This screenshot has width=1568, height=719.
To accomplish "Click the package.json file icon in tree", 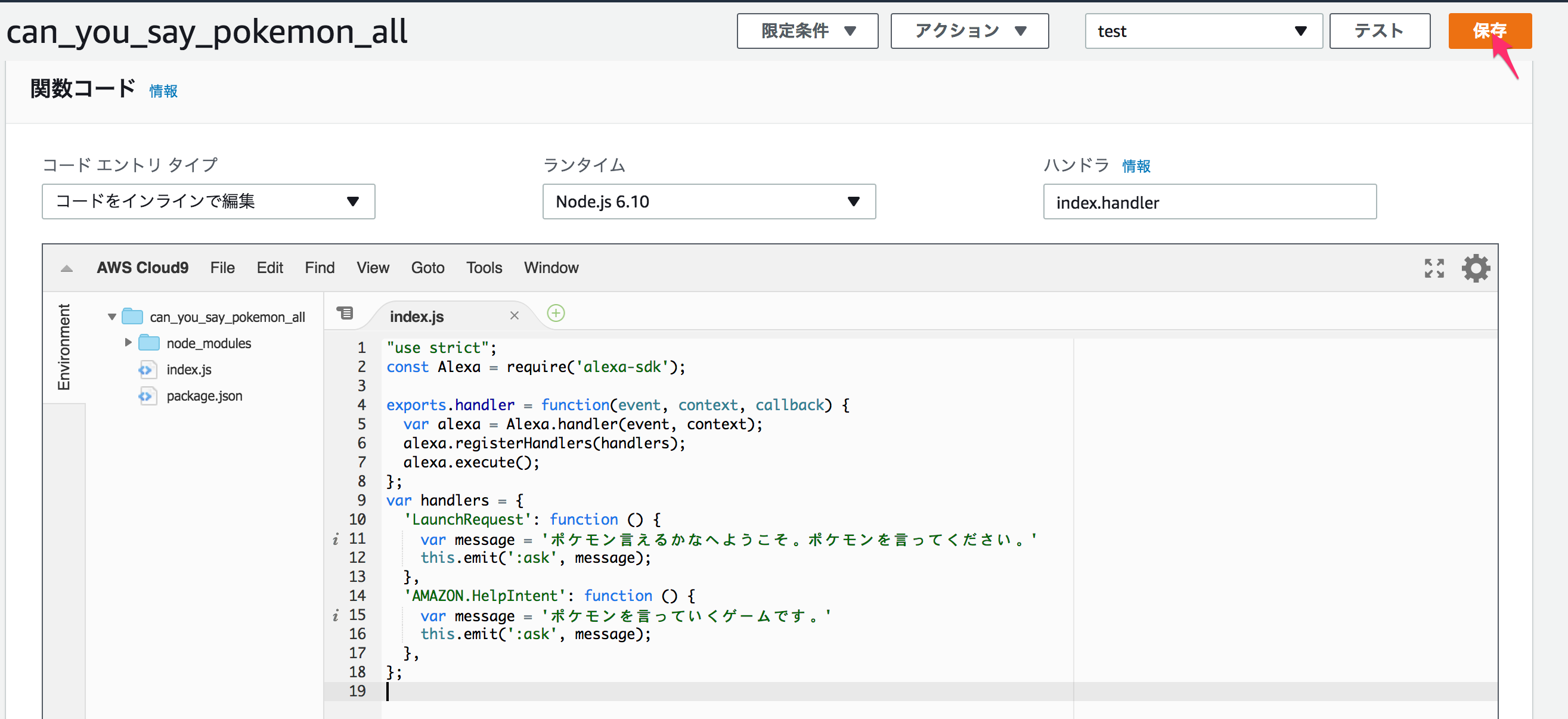I will (147, 396).
